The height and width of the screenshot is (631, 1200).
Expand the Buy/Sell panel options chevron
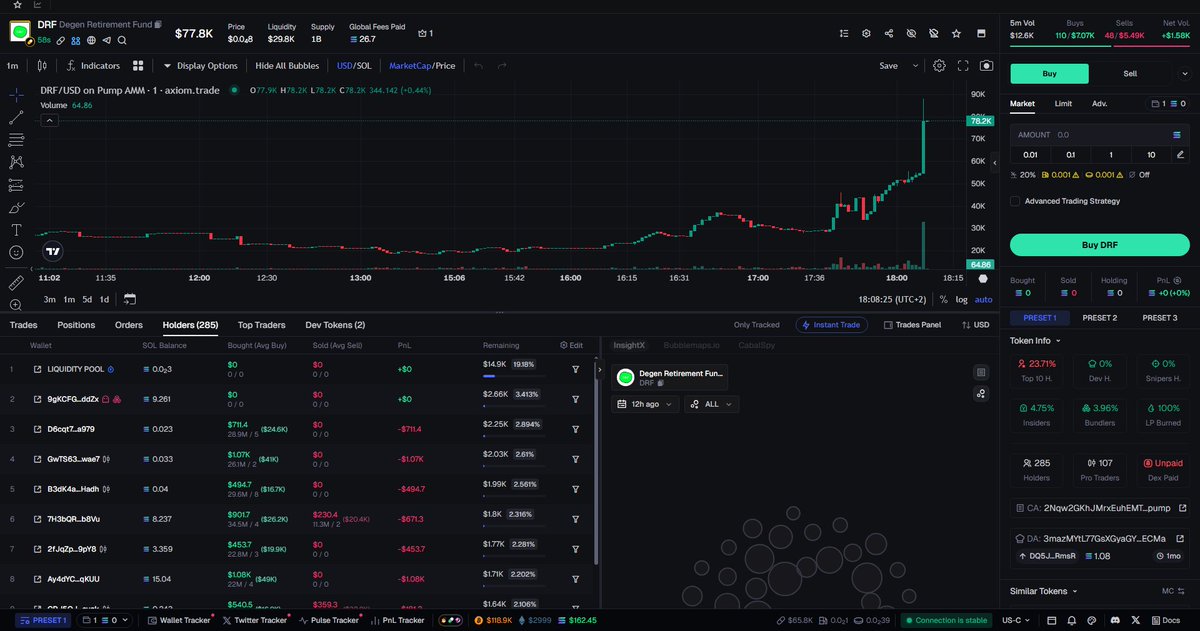(1185, 73)
